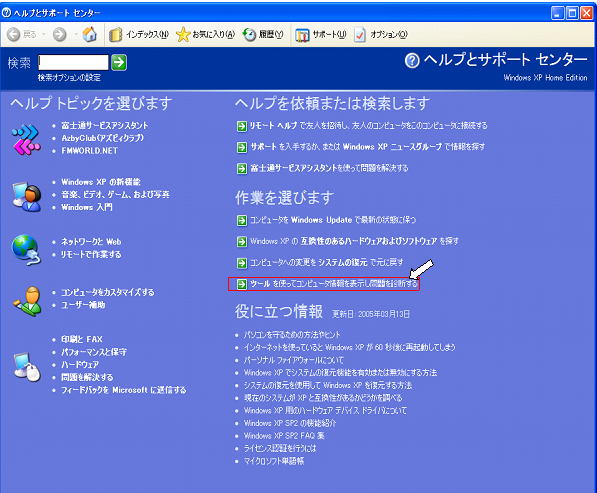The width and height of the screenshot is (597, 493).
Task: Open 印刷と FAX topic
Action: [x=82, y=339]
